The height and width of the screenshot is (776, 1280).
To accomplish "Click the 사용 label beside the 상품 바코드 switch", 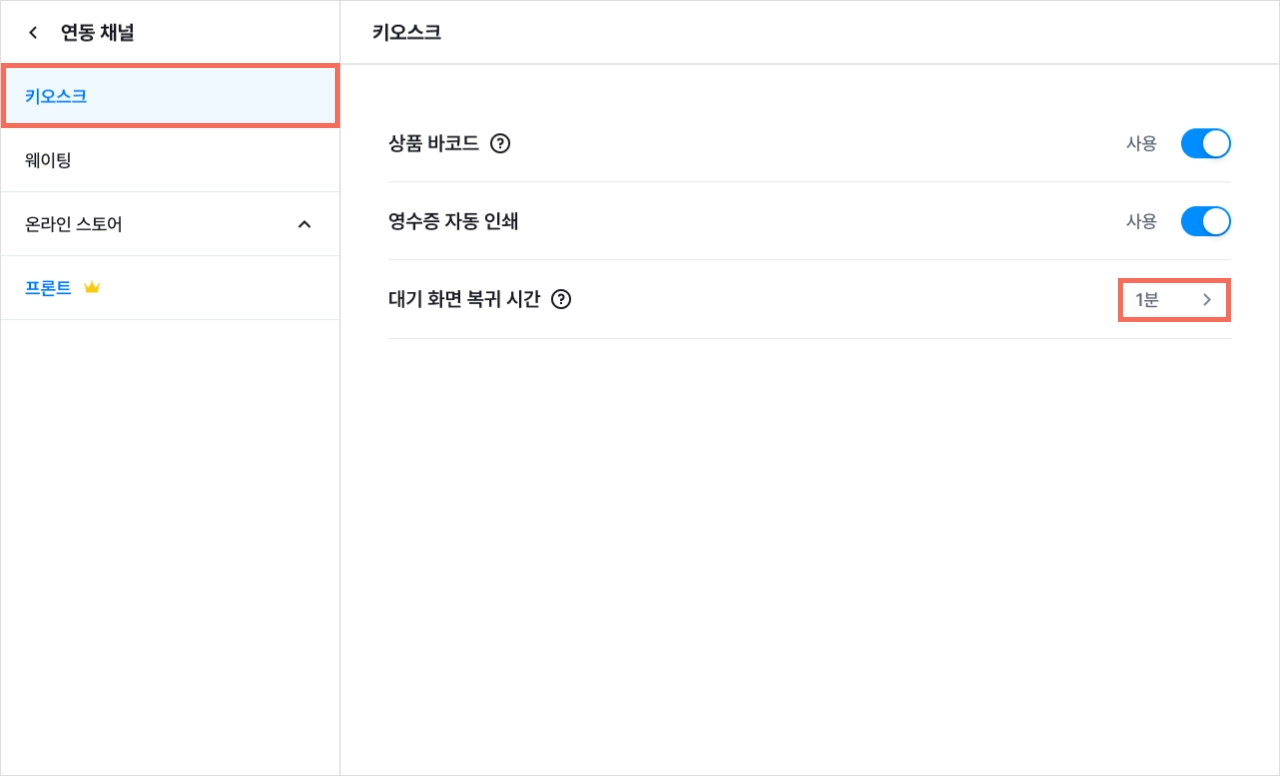I will pyautogui.click(x=1141, y=144).
